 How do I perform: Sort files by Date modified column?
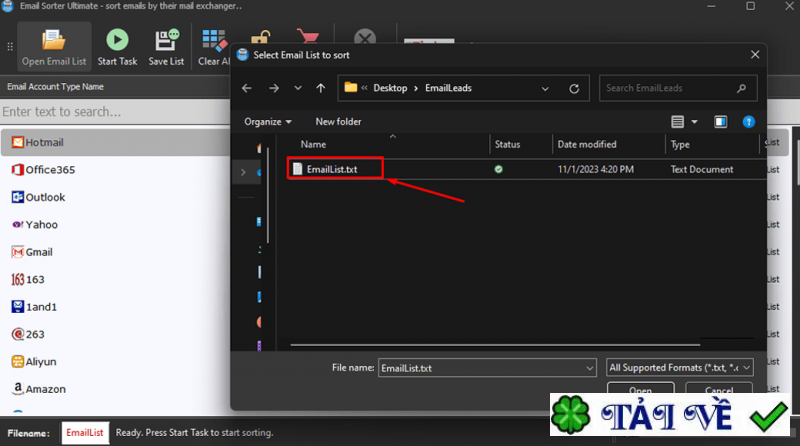(587, 144)
